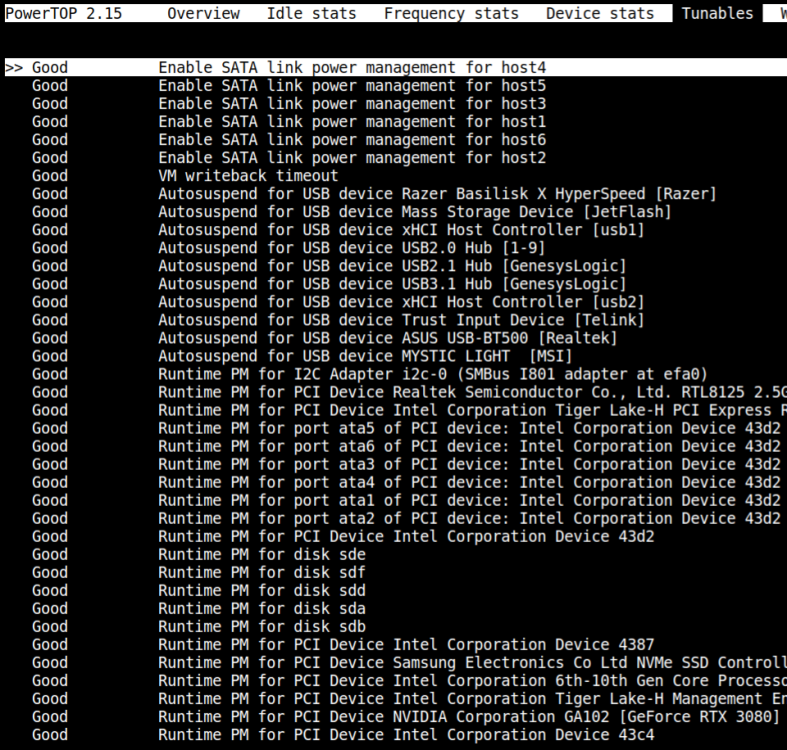Select Runtime PM for disk sdb
Image resolution: width=787 pixels, height=750 pixels.
(199, 628)
